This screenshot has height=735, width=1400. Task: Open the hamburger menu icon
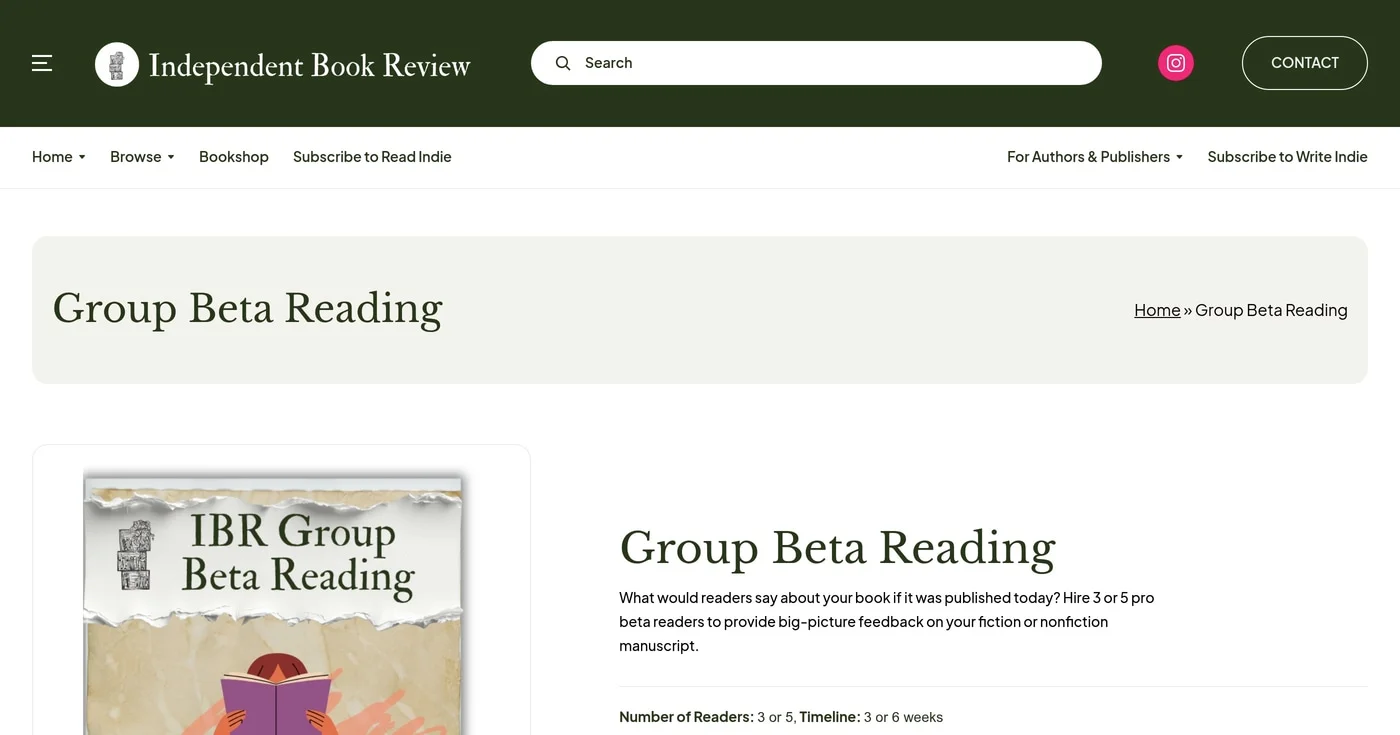coord(42,63)
